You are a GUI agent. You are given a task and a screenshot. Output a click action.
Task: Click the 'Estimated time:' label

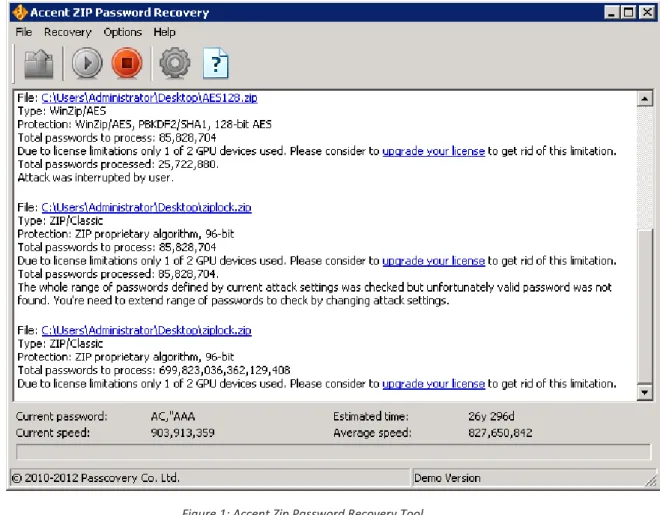[371, 417]
